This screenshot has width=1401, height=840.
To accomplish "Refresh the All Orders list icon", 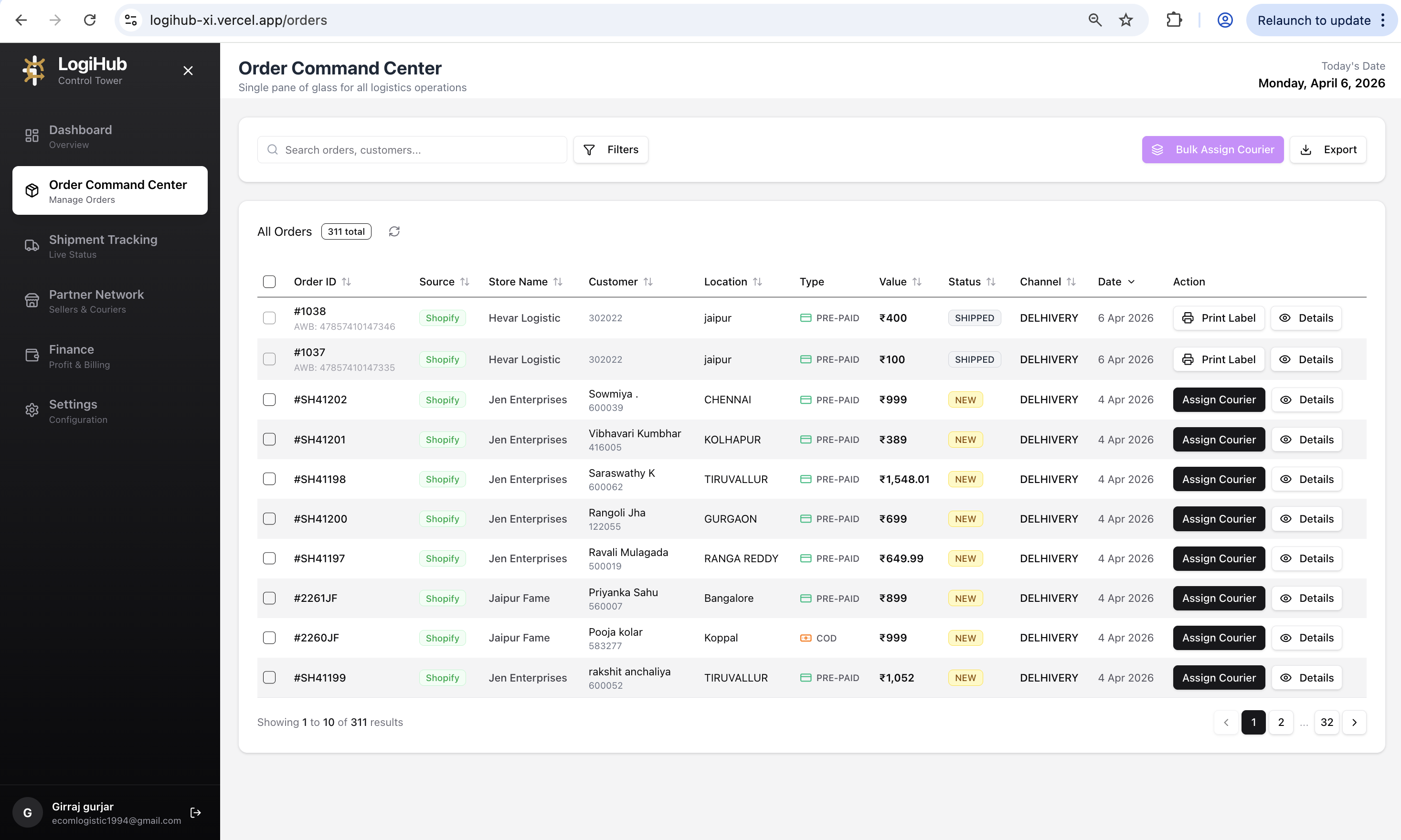I will pos(394,231).
